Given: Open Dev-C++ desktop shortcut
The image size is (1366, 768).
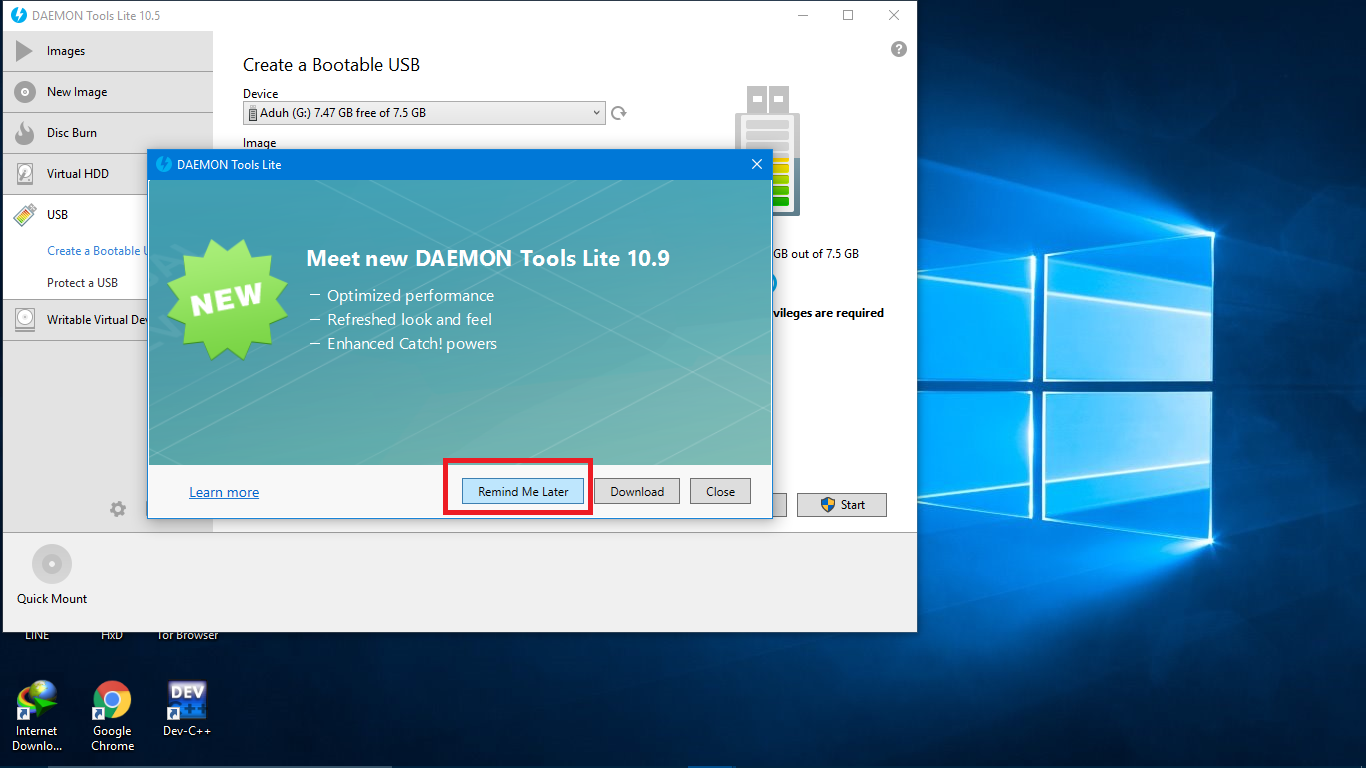Looking at the screenshot, I should click(187, 710).
